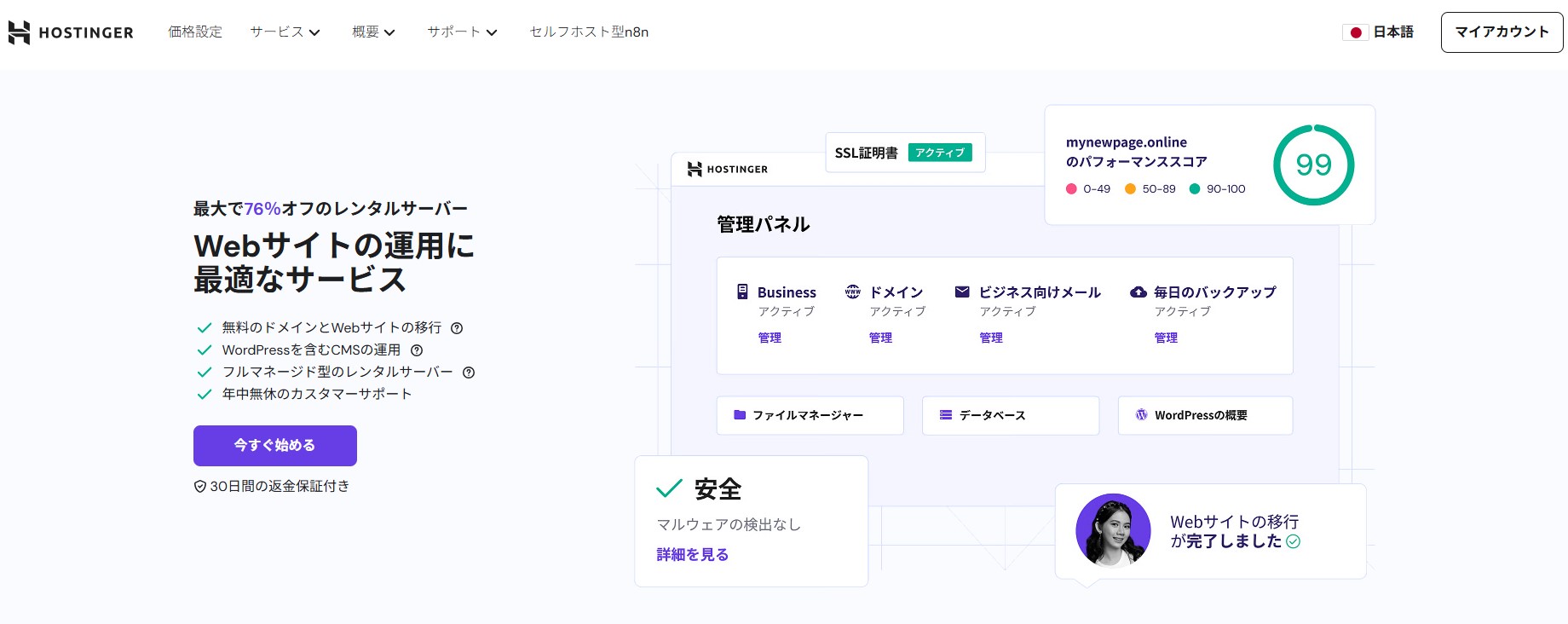Click the マイアカウント button
The height and width of the screenshot is (624, 1568).
click(x=1502, y=32)
